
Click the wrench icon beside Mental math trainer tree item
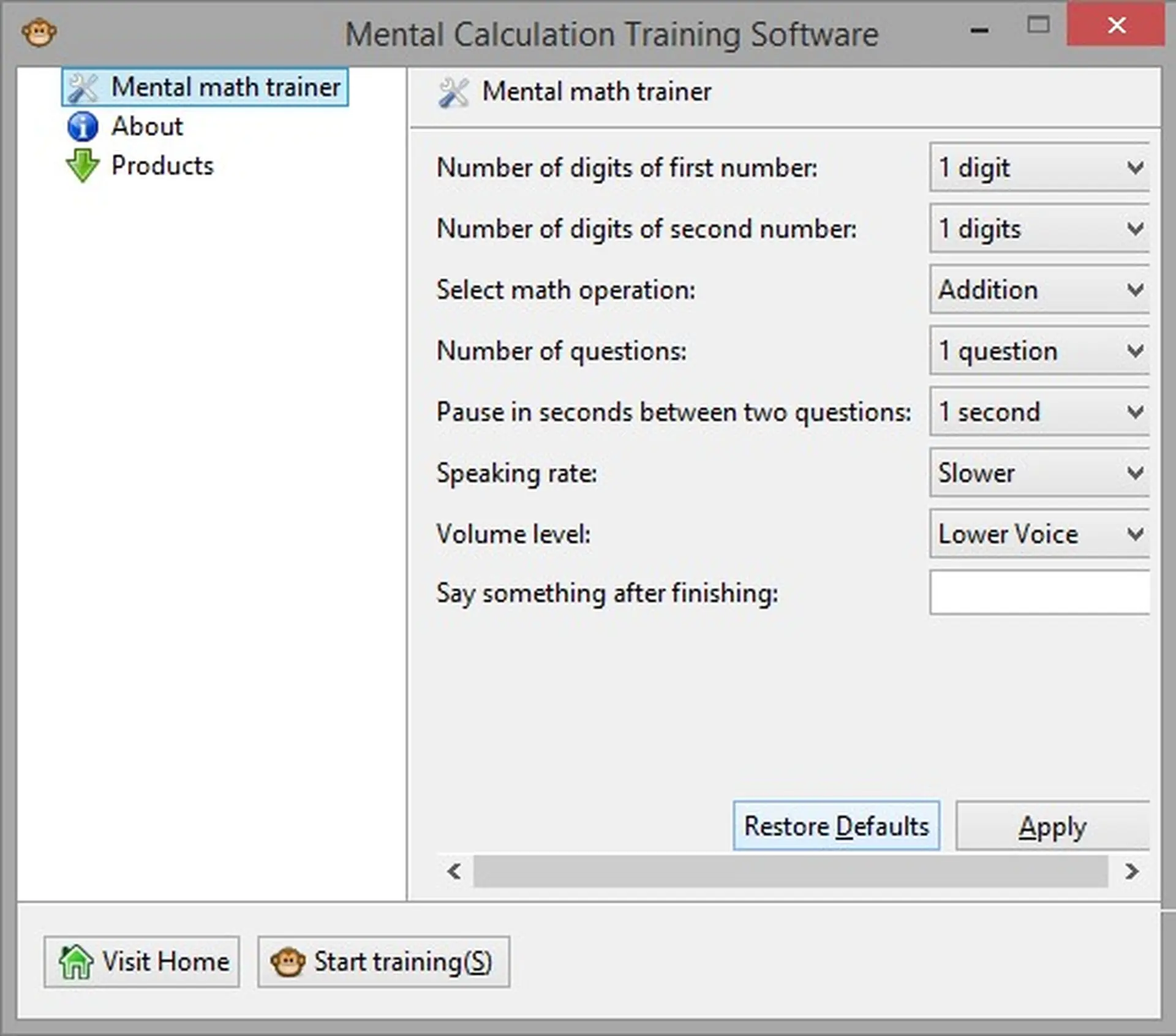point(83,88)
